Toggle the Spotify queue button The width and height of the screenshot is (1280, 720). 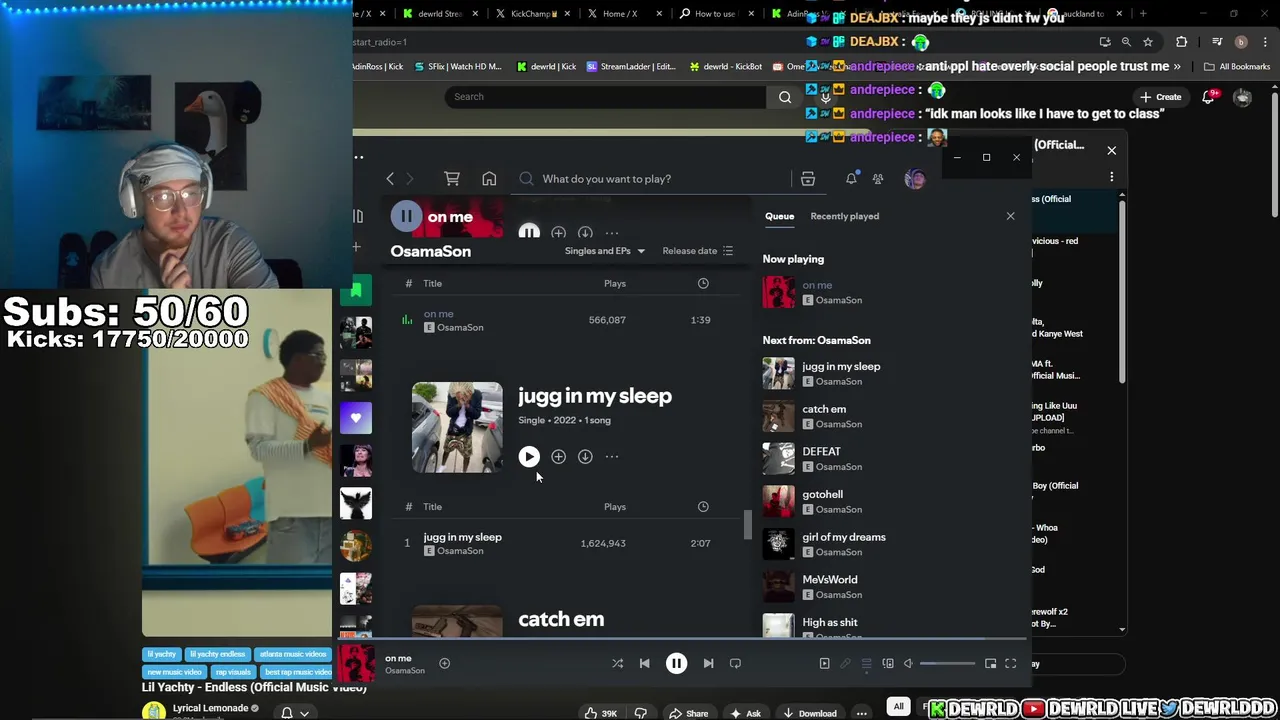866,663
